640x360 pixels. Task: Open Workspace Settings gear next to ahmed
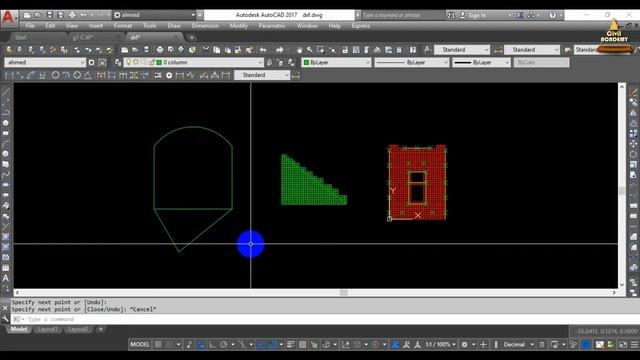91,62
